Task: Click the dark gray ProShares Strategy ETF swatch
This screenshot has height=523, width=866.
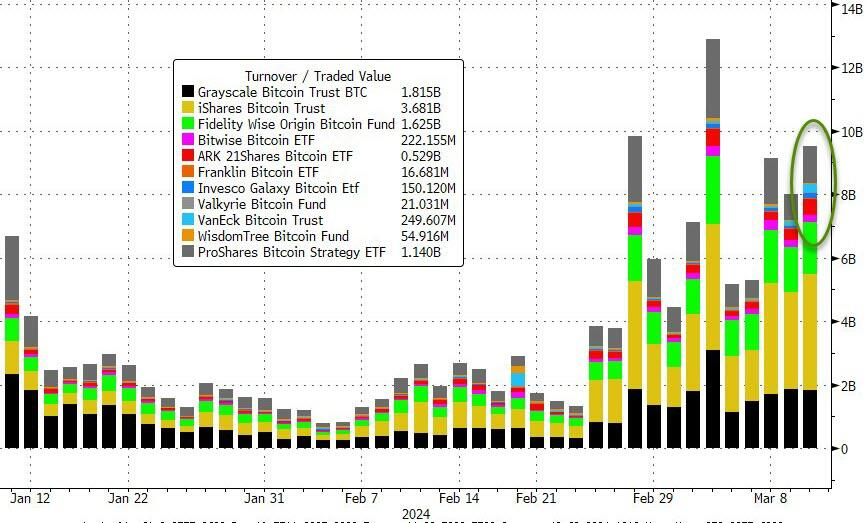Action: [x=188, y=252]
